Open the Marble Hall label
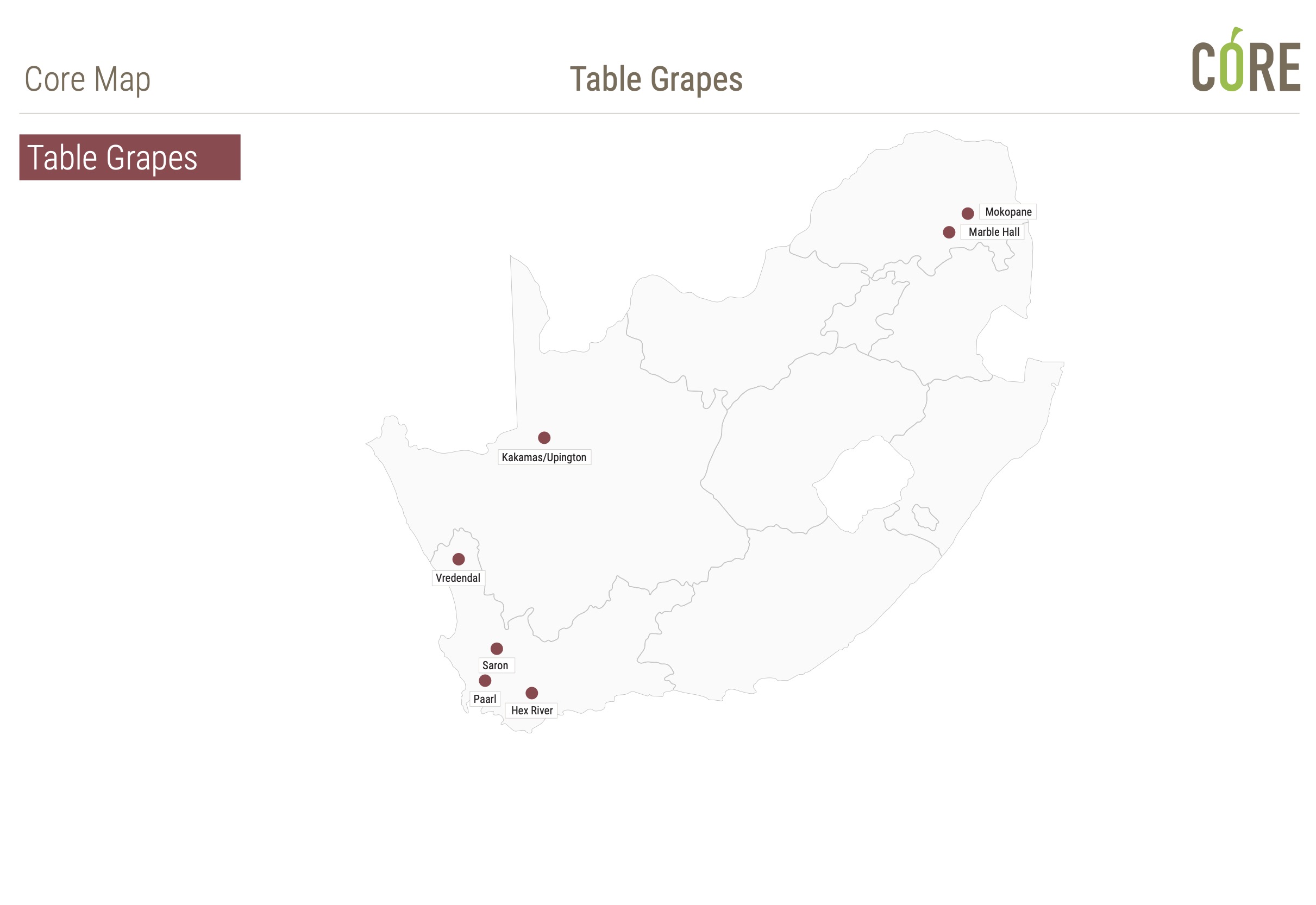This screenshot has width=1316, height=905. click(x=992, y=232)
